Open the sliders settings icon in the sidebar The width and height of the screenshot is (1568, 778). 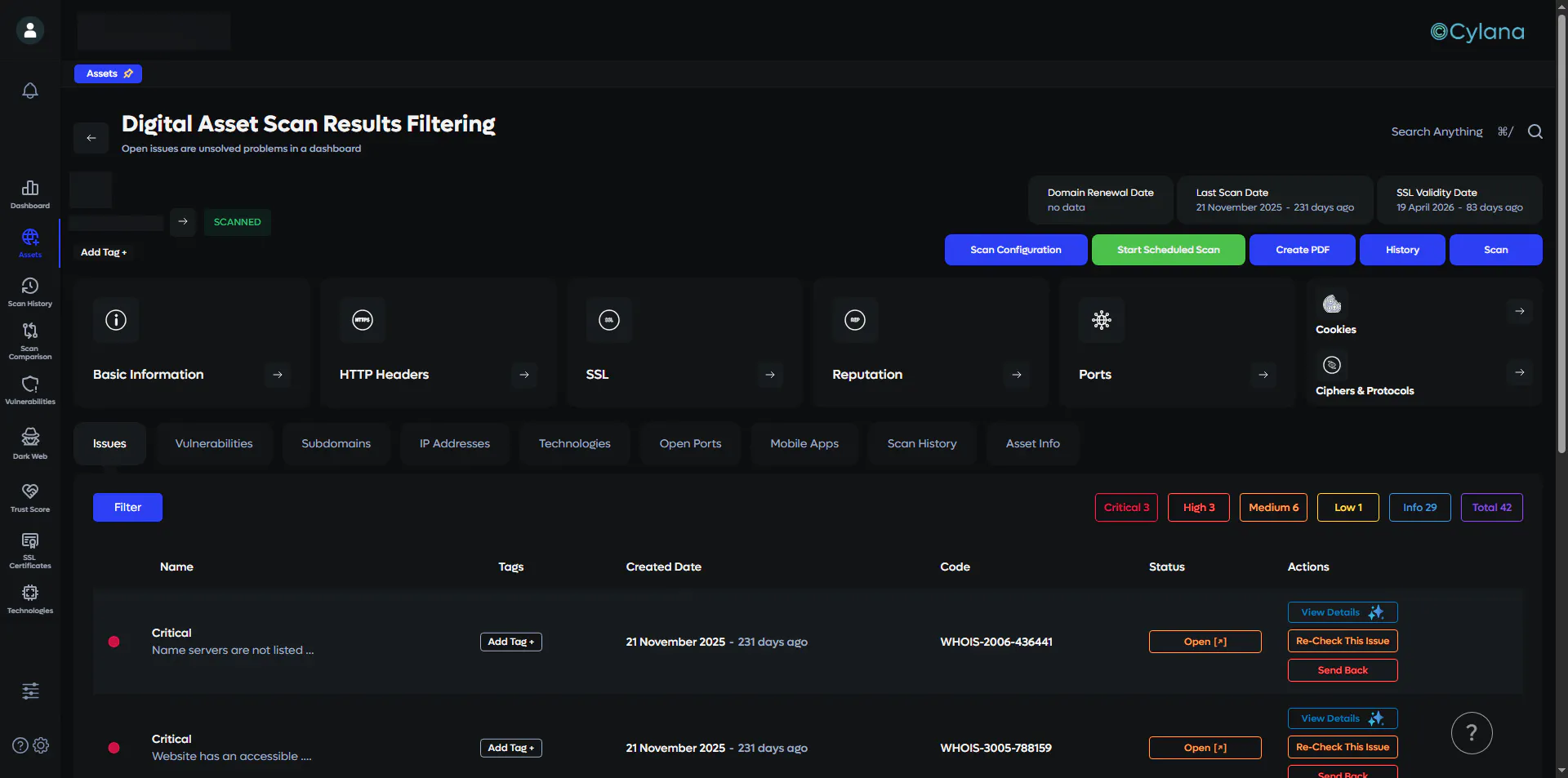click(30, 691)
